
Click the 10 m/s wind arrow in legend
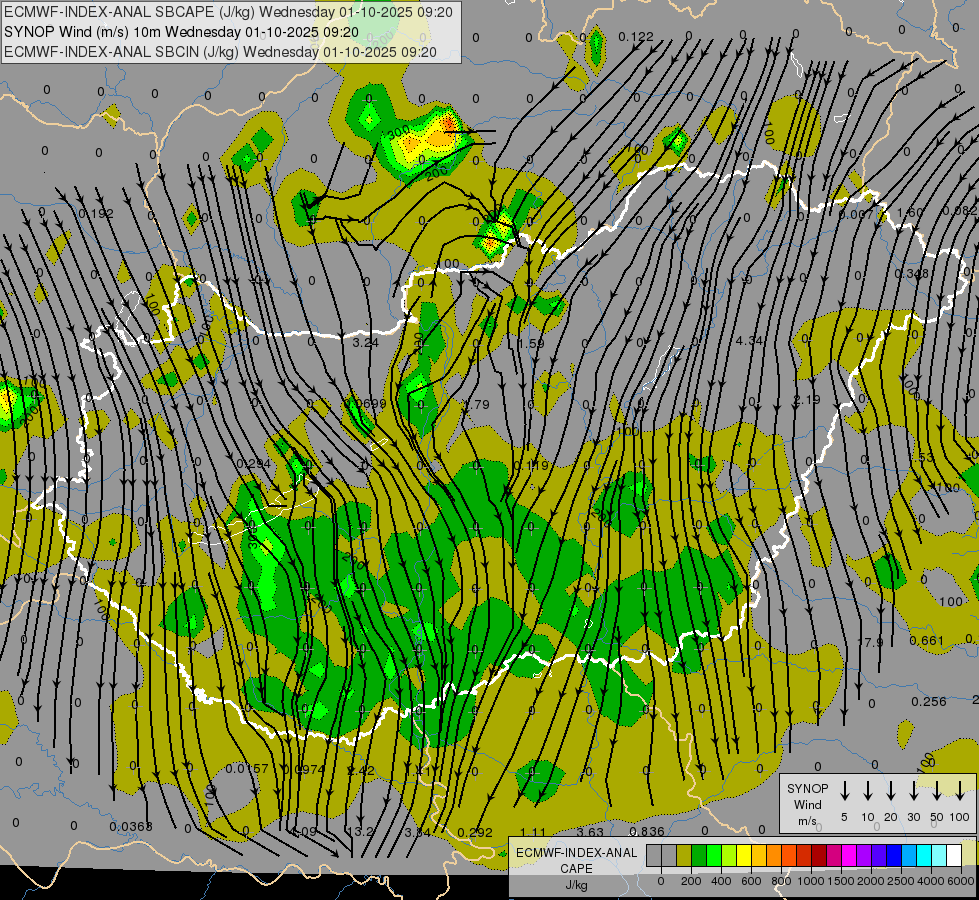pos(867,790)
